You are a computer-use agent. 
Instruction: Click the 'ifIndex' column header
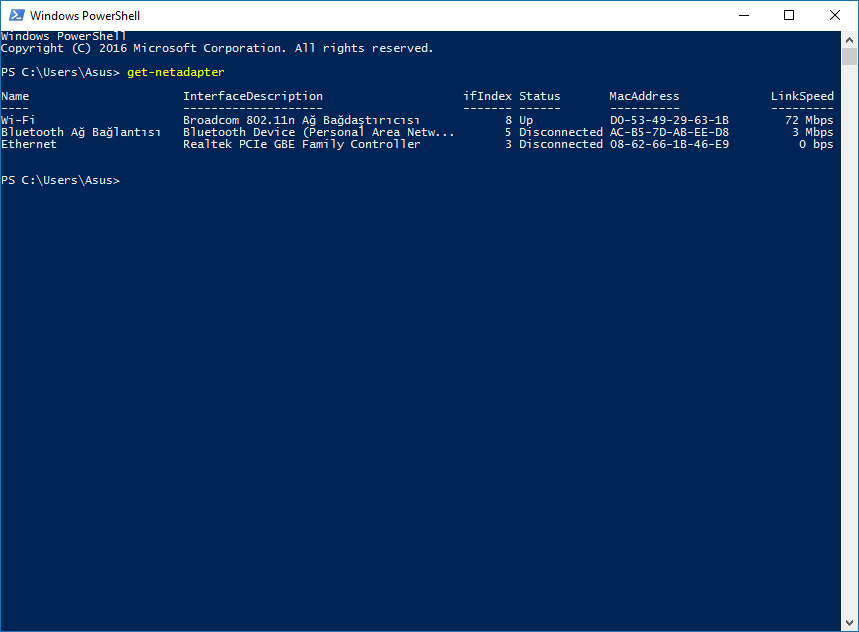tap(488, 96)
